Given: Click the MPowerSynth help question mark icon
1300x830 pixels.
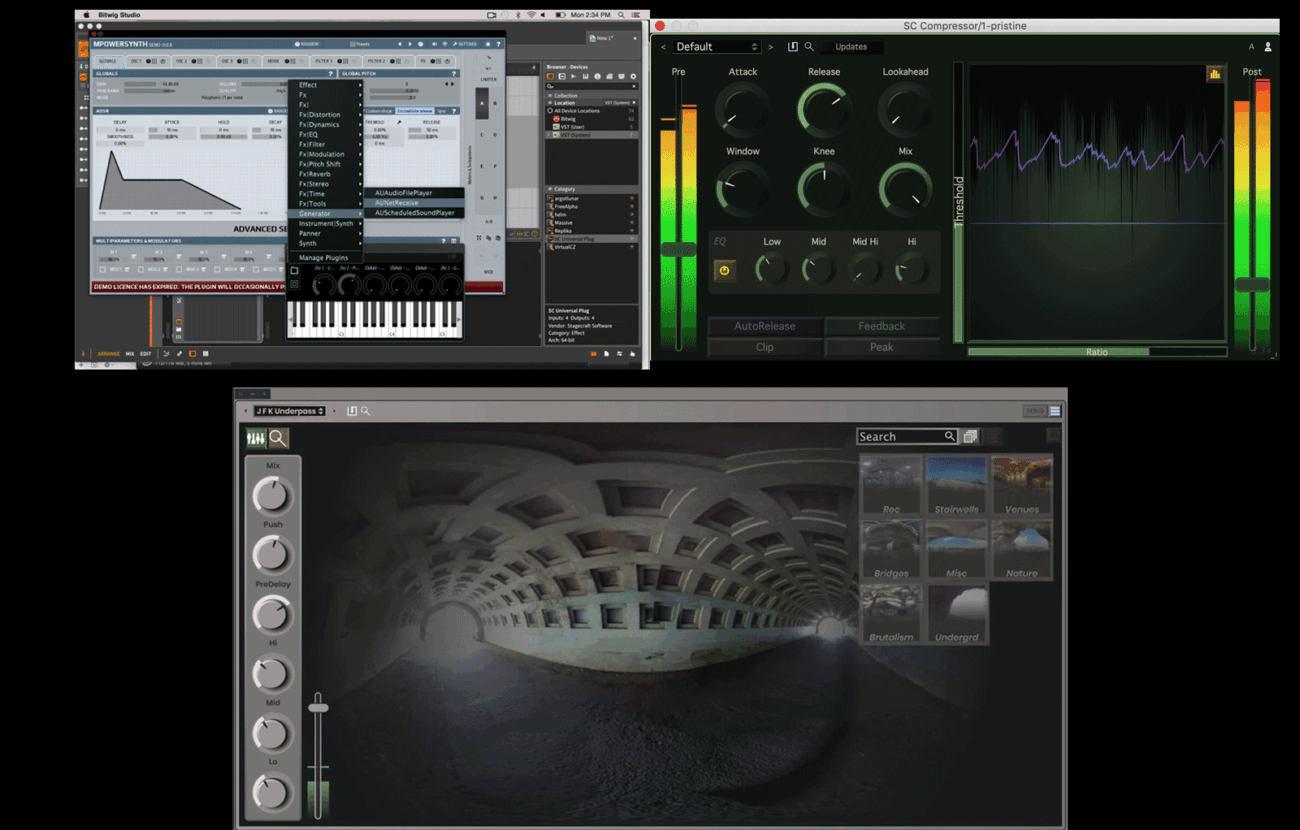Looking at the screenshot, I should click(498, 44).
